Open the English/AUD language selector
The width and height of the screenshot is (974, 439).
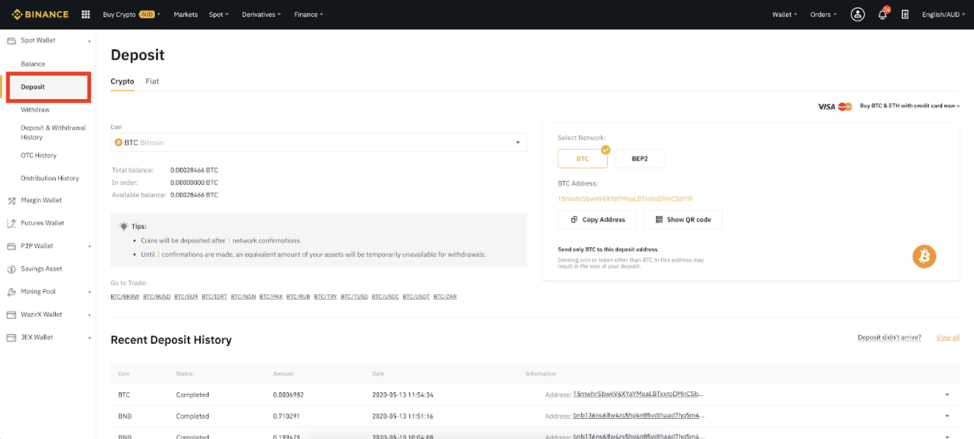(943, 14)
